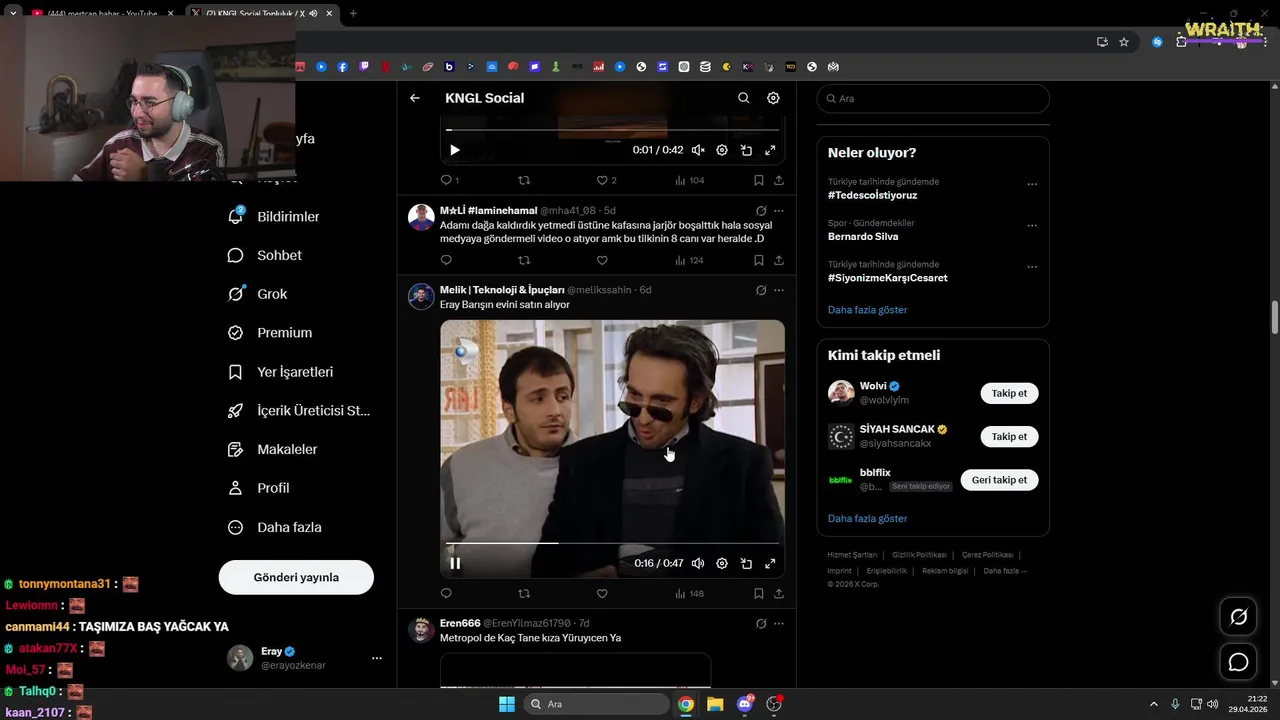Open Chrome from the taskbar

686,704
